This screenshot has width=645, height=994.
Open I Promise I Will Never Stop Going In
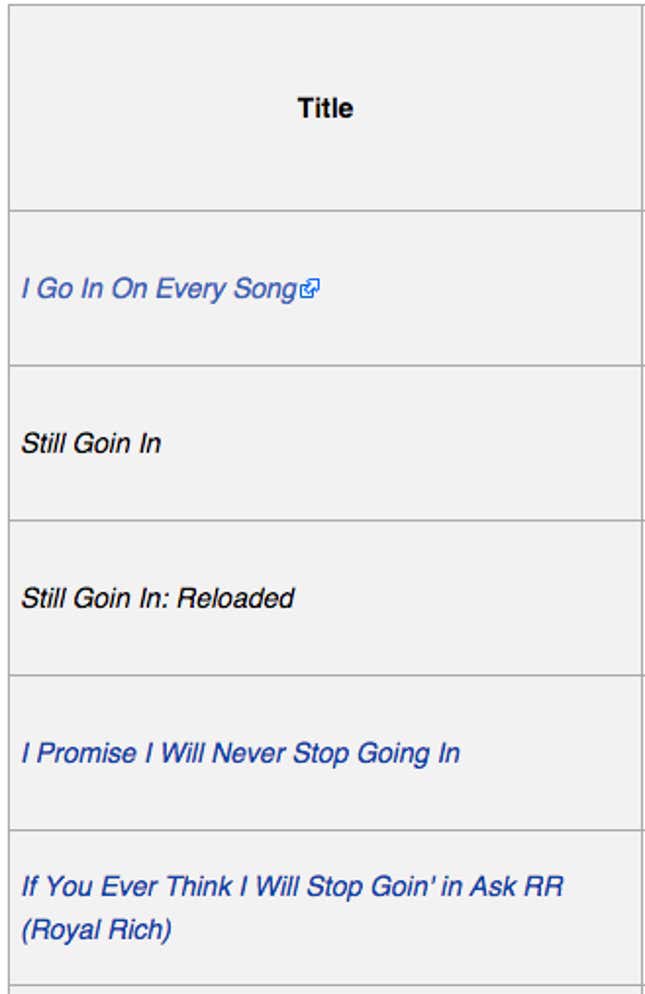pyautogui.click(x=241, y=754)
